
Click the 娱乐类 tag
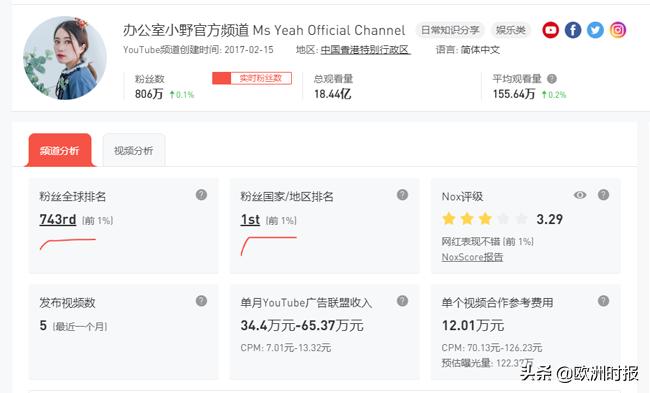(511, 30)
